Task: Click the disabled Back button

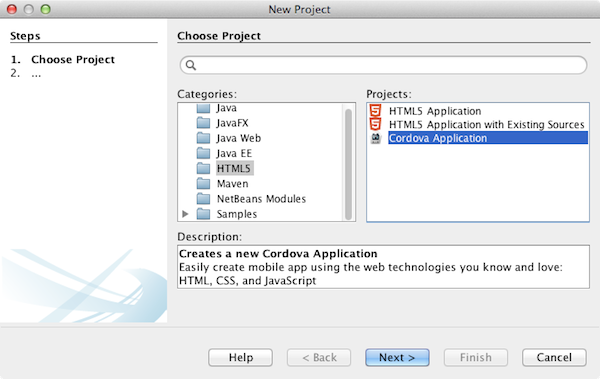Action: [x=319, y=358]
